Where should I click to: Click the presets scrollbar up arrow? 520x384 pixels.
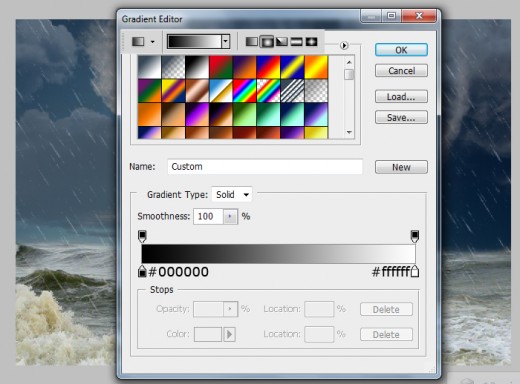(x=349, y=62)
